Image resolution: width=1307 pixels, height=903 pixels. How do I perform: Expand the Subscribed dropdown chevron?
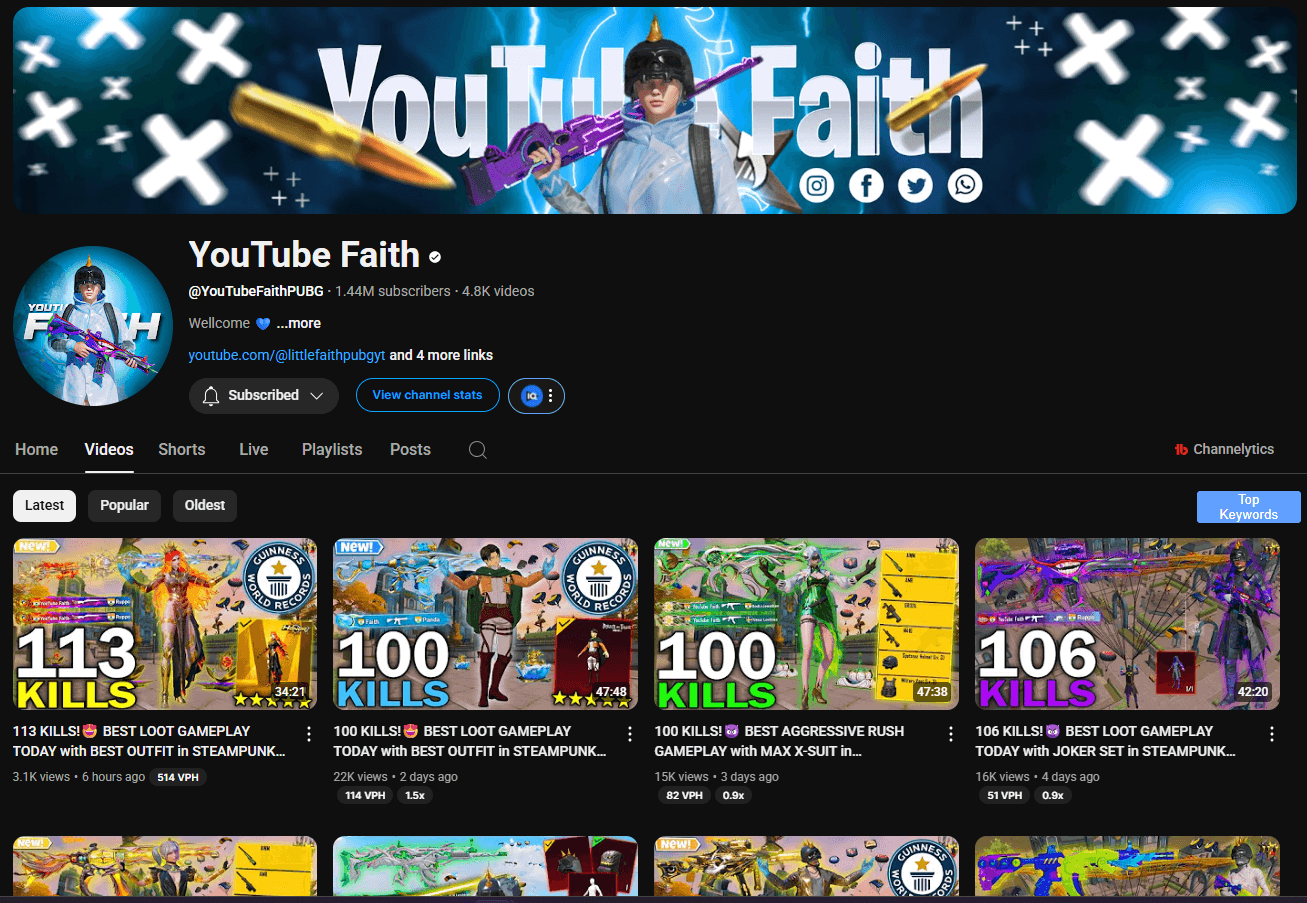click(317, 395)
